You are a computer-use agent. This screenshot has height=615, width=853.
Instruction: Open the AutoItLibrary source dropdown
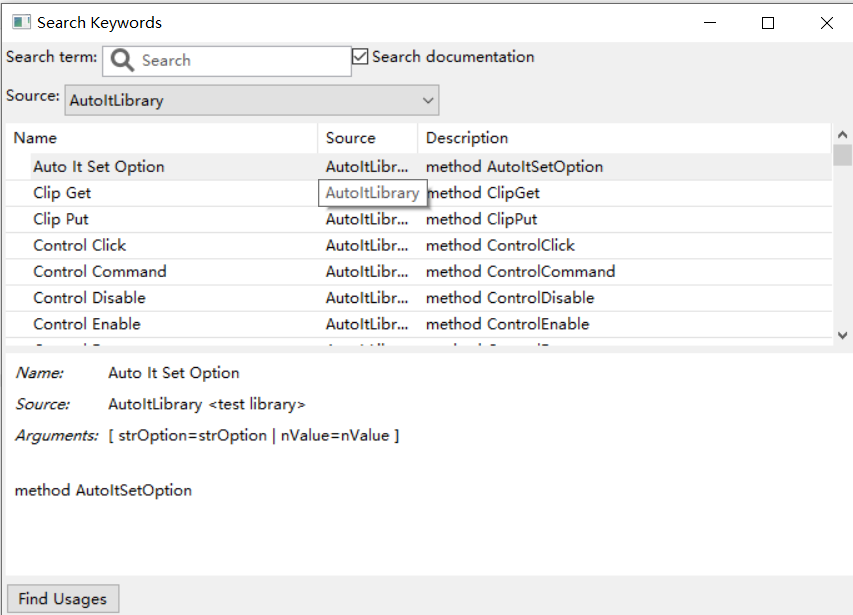(252, 100)
